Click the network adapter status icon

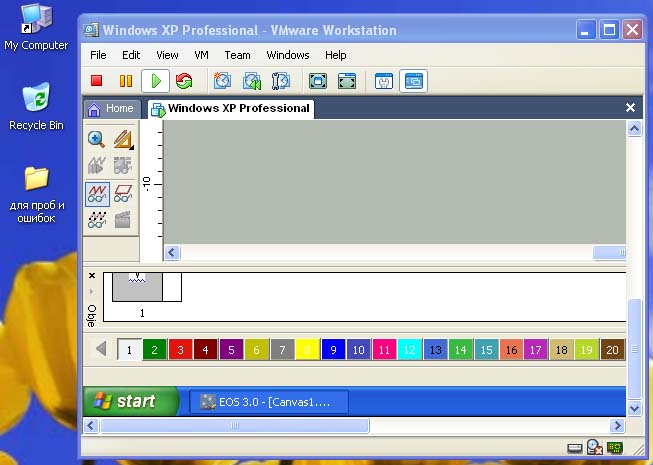(x=615, y=448)
